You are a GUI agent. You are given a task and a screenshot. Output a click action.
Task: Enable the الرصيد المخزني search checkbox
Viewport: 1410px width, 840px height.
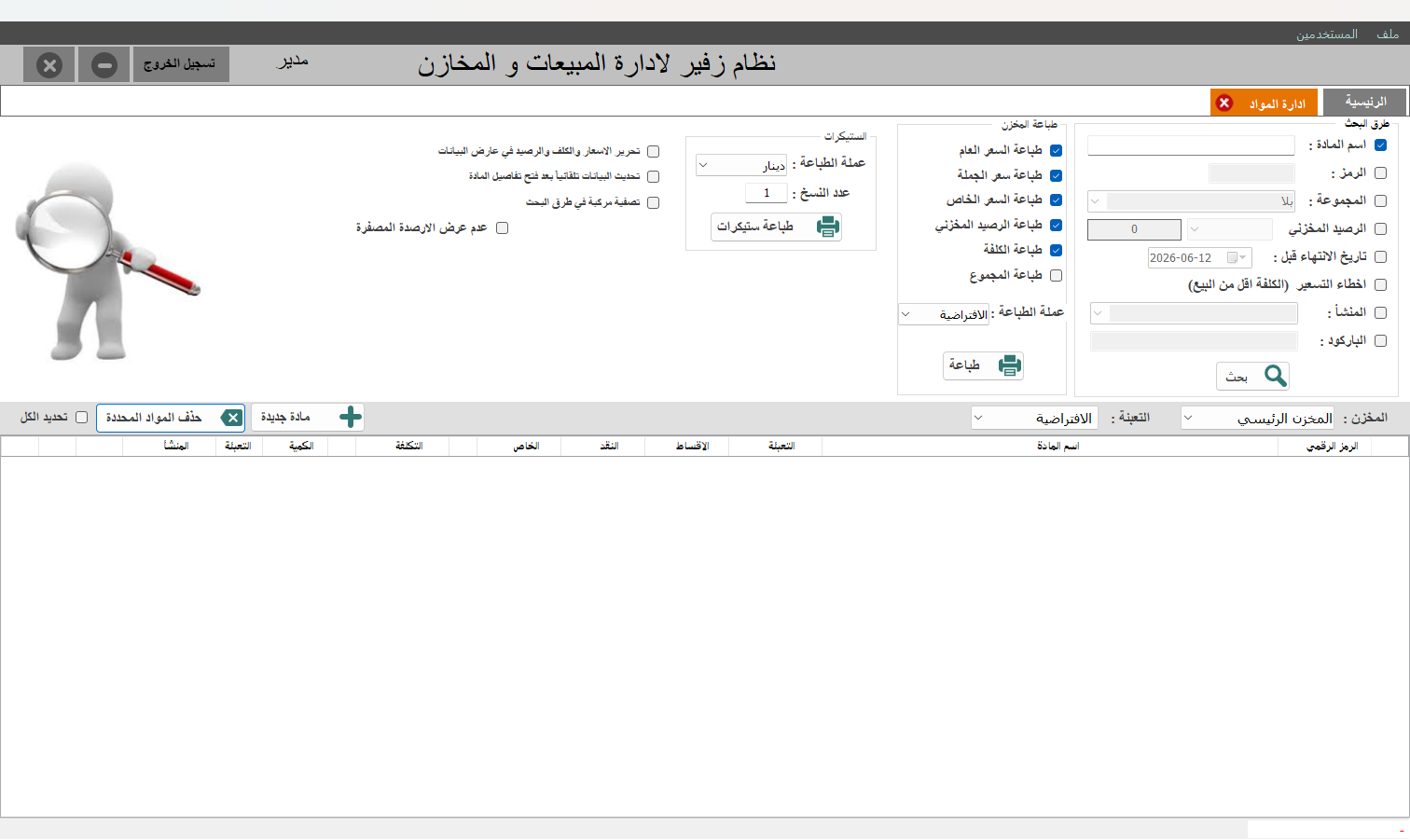1380,228
